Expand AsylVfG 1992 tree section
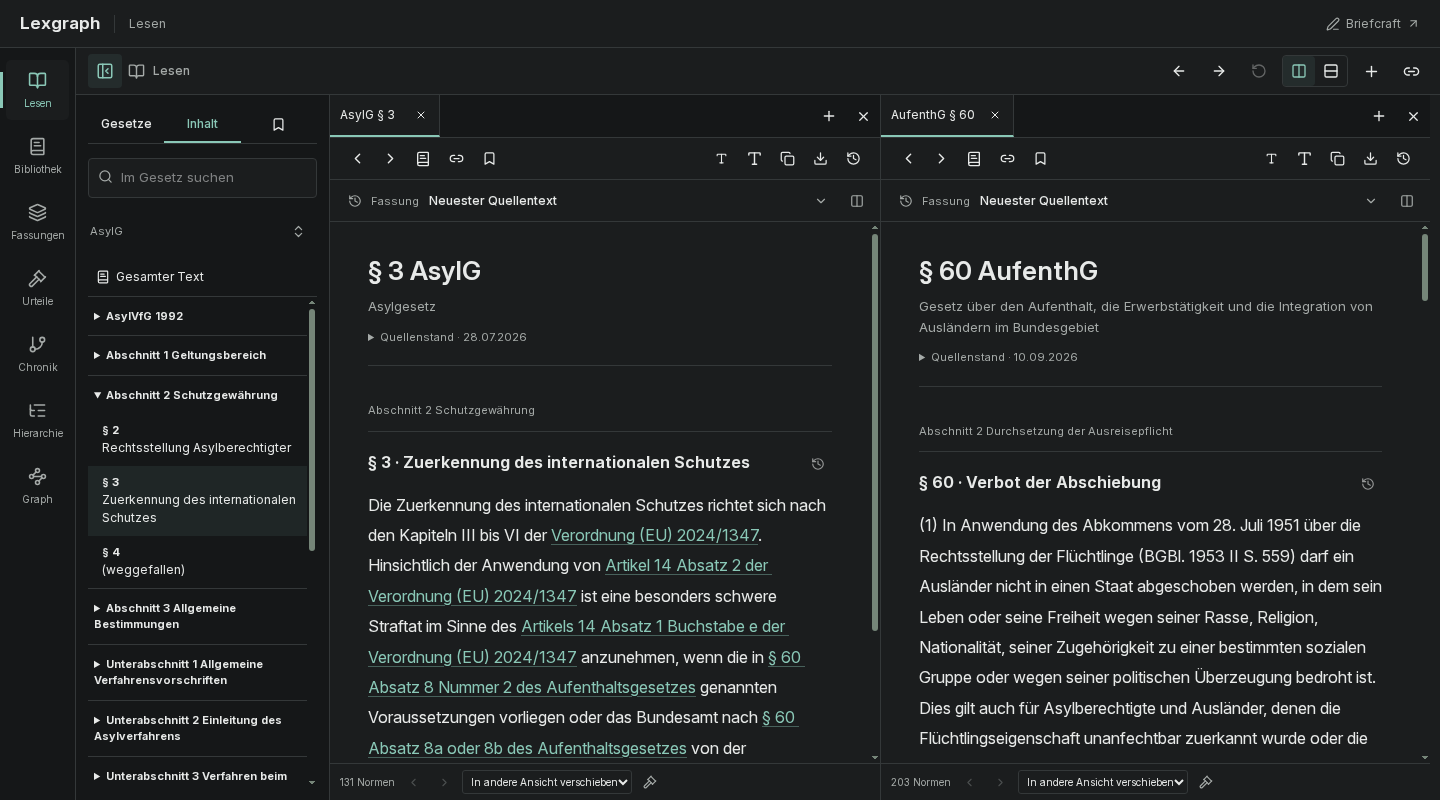 197,316
